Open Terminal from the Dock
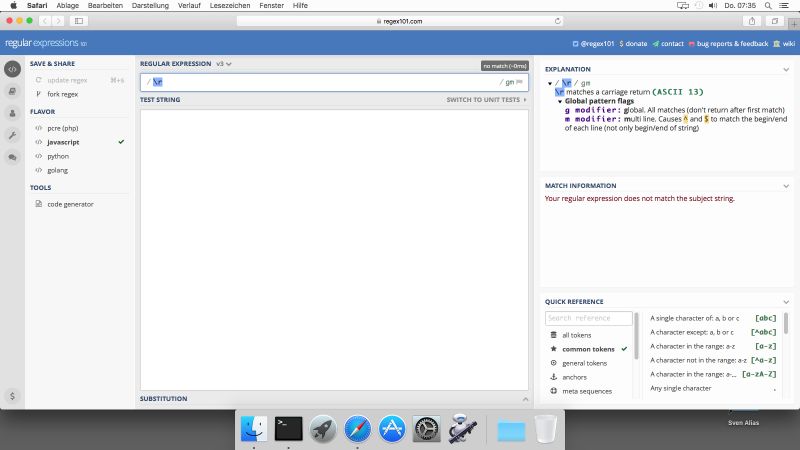 point(288,429)
